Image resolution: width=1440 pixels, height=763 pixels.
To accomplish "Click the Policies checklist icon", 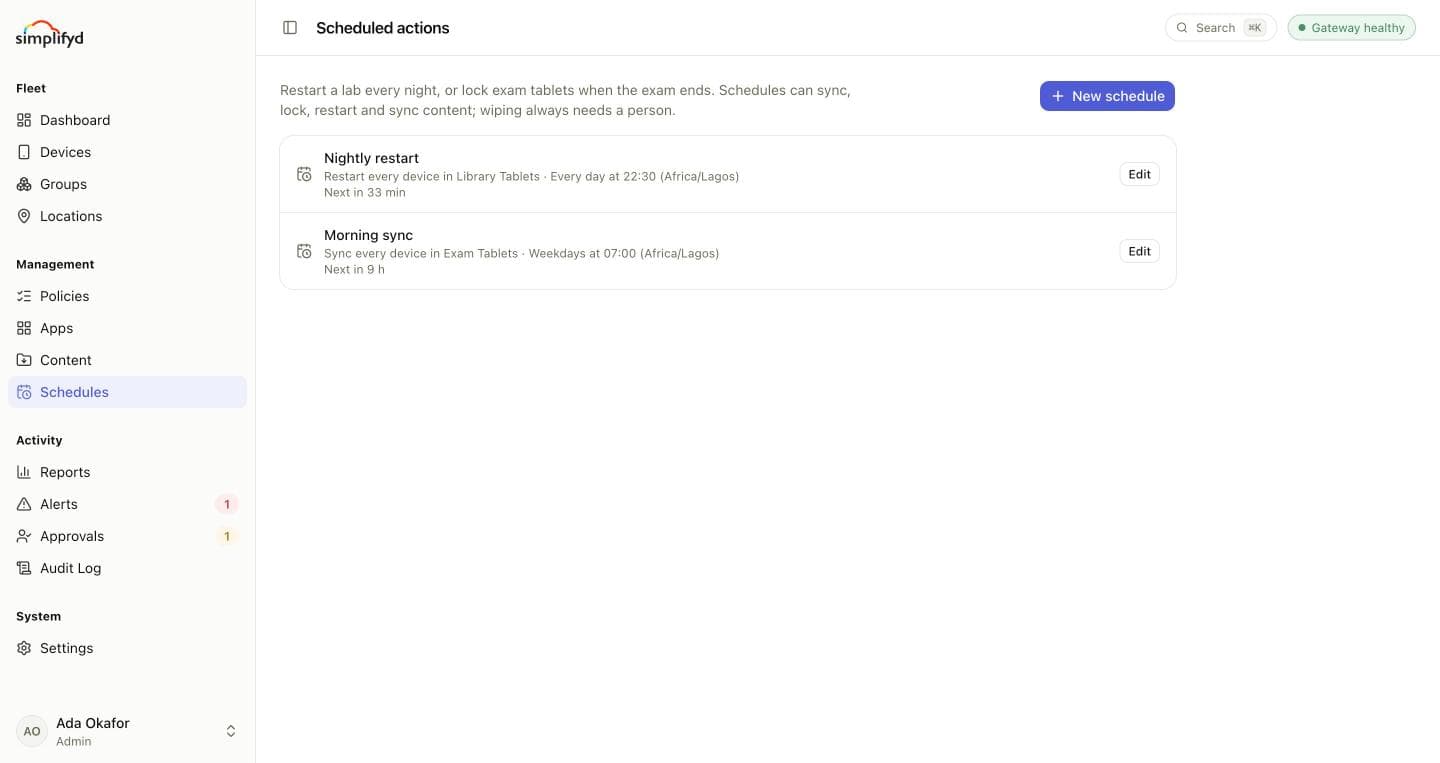I will 24,296.
